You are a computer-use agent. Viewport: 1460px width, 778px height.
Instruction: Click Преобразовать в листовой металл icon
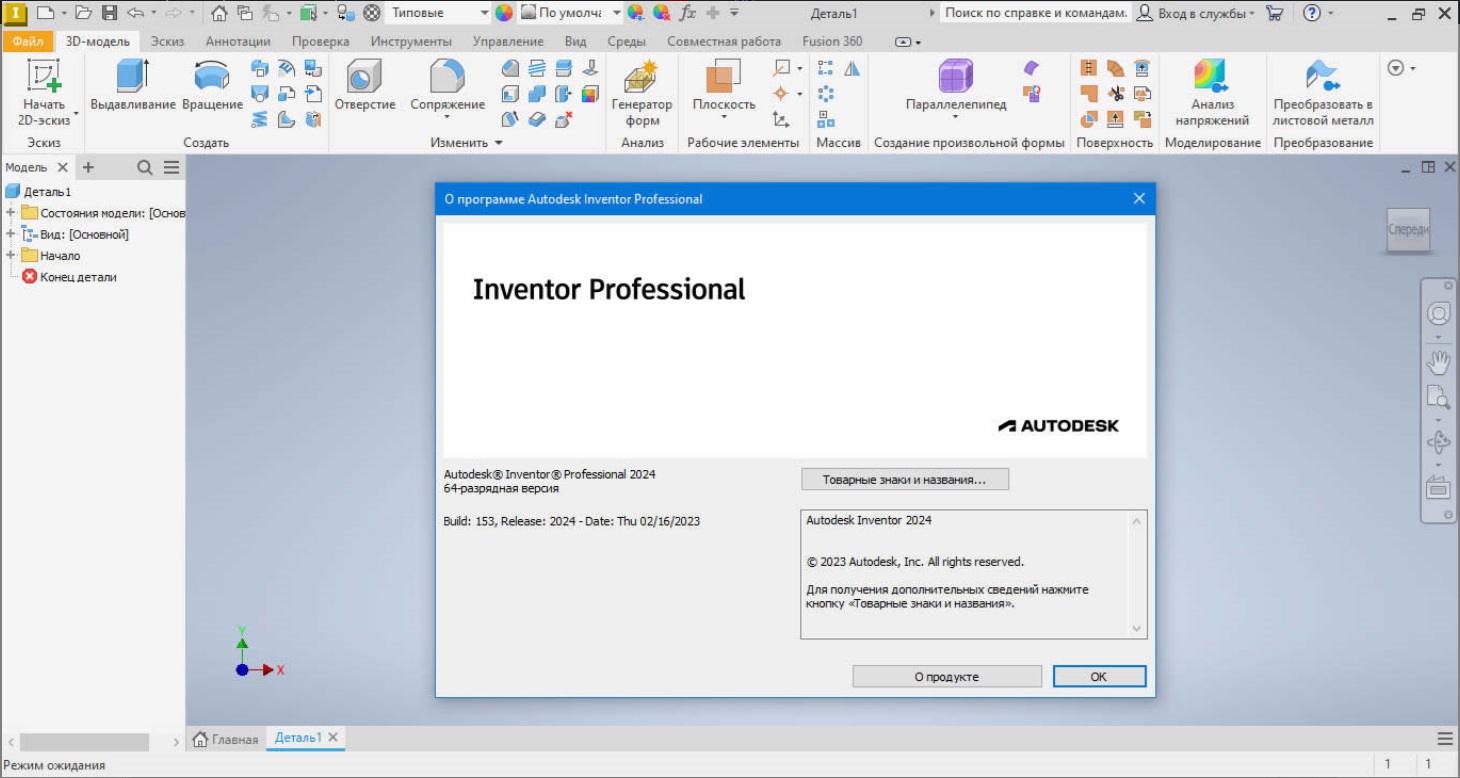1322,77
